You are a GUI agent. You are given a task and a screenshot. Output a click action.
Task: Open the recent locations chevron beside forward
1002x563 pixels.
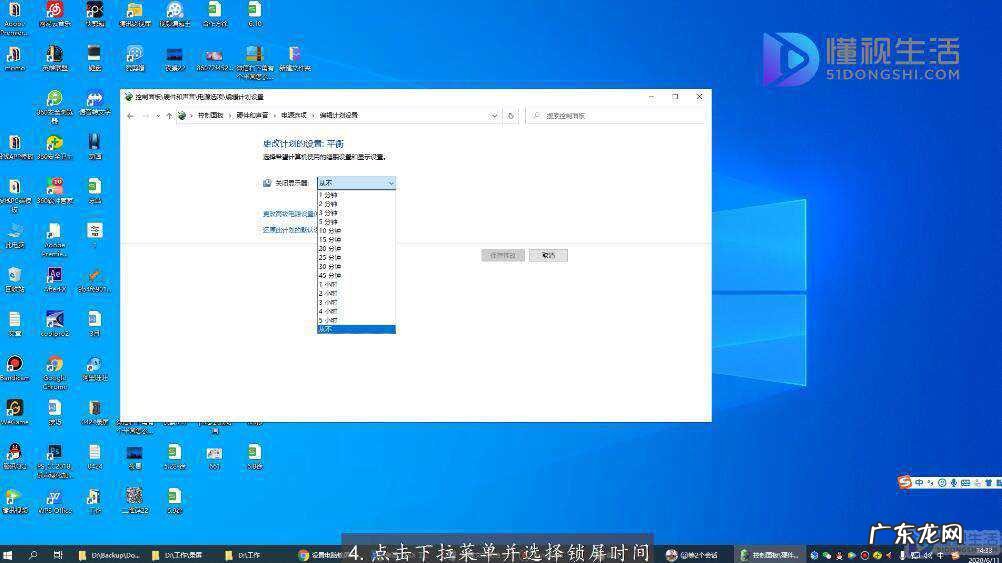coord(157,116)
